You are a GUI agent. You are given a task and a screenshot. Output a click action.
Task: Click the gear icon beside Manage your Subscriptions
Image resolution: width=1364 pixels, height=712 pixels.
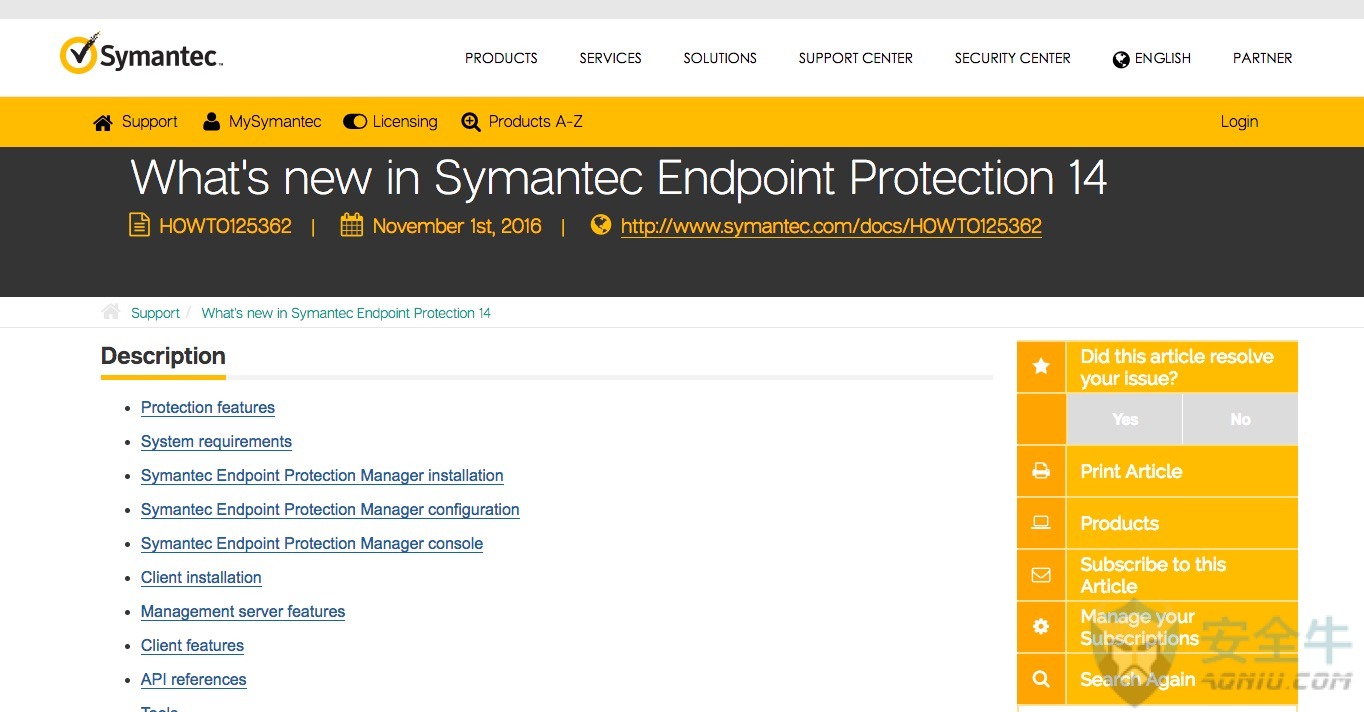pos(1041,627)
